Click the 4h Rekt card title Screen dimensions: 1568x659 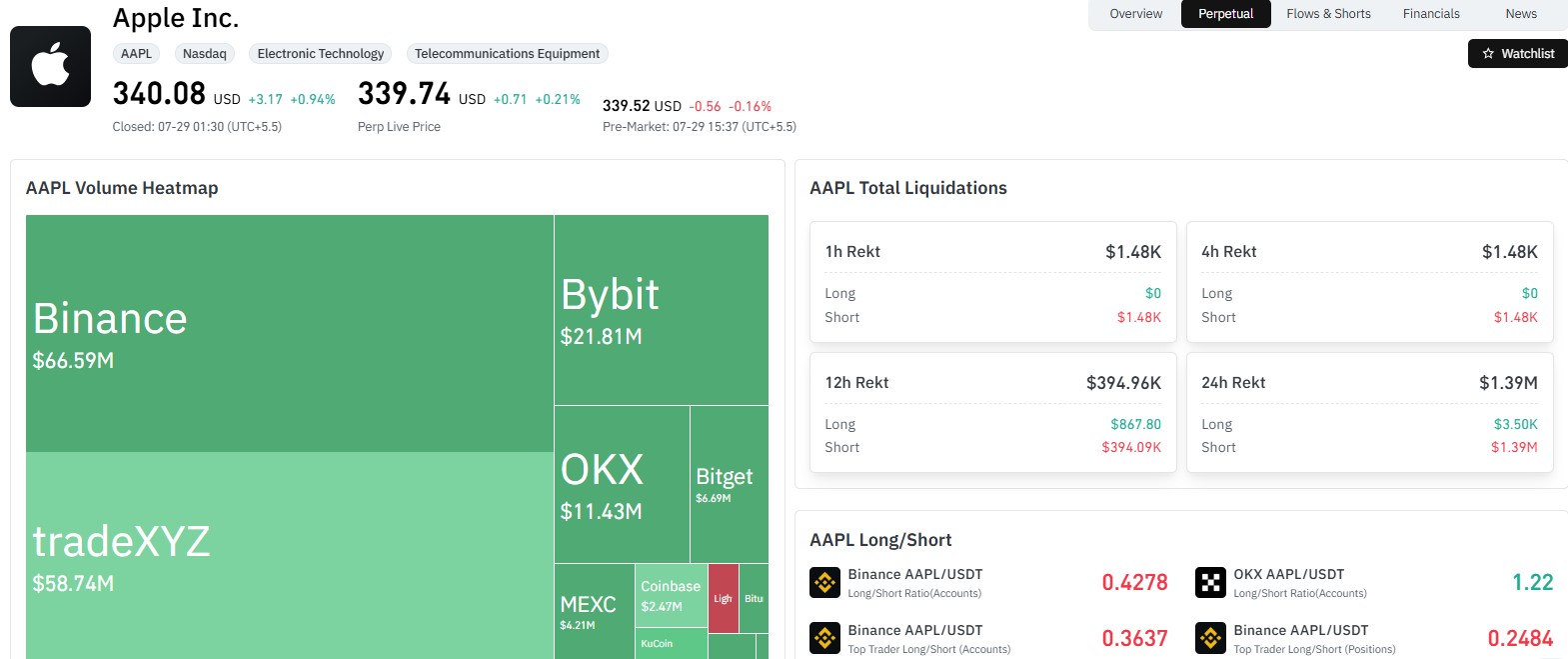click(1229, 252)
